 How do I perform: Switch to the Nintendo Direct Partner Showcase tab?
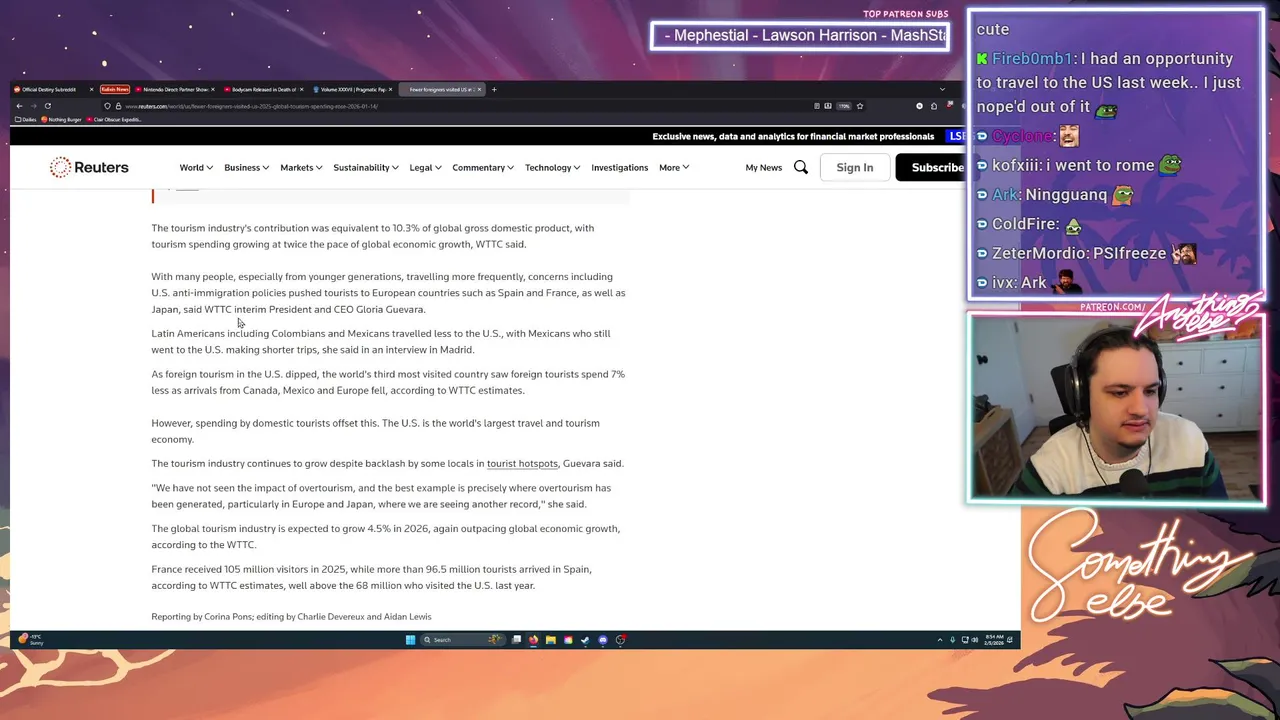[x=176, y=89]
